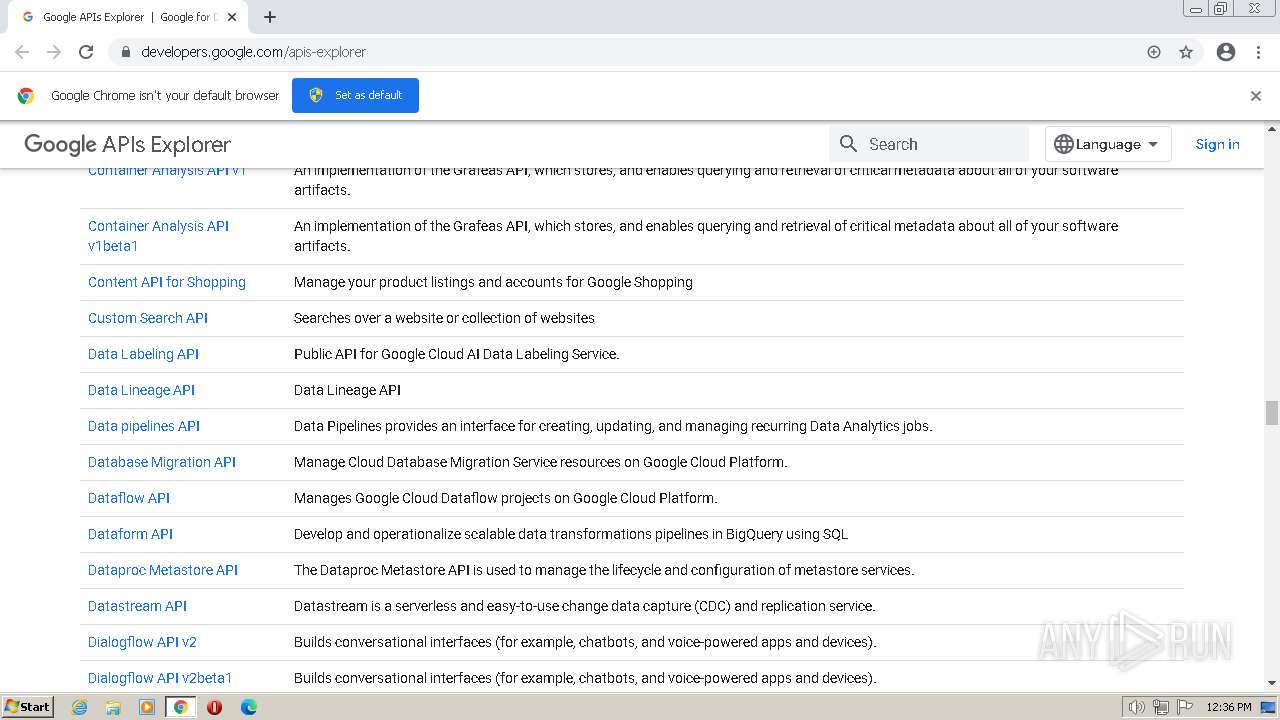Open the Datastream API link
Viewport: 1280px width, 720px height.
point(137,606)
